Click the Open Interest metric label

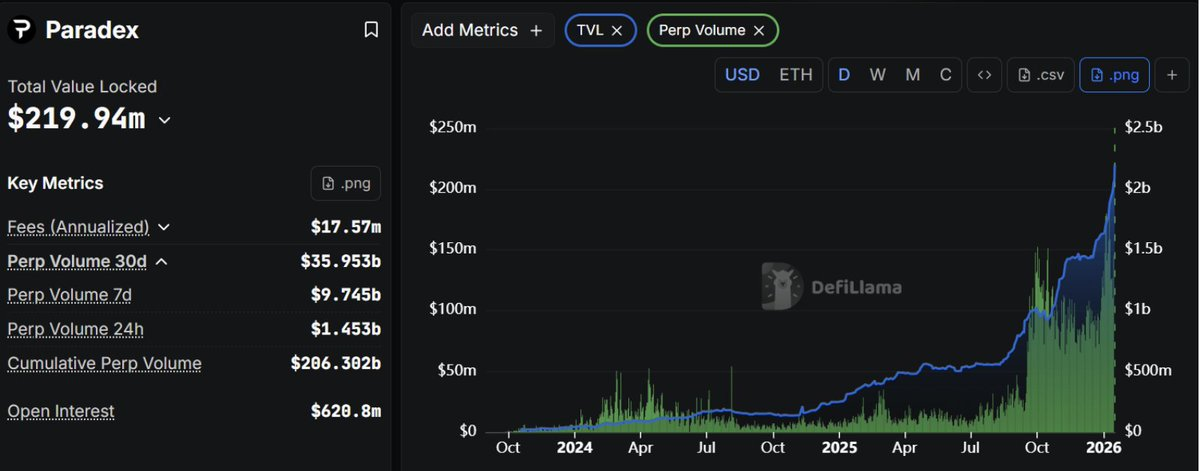coord(61,411)
